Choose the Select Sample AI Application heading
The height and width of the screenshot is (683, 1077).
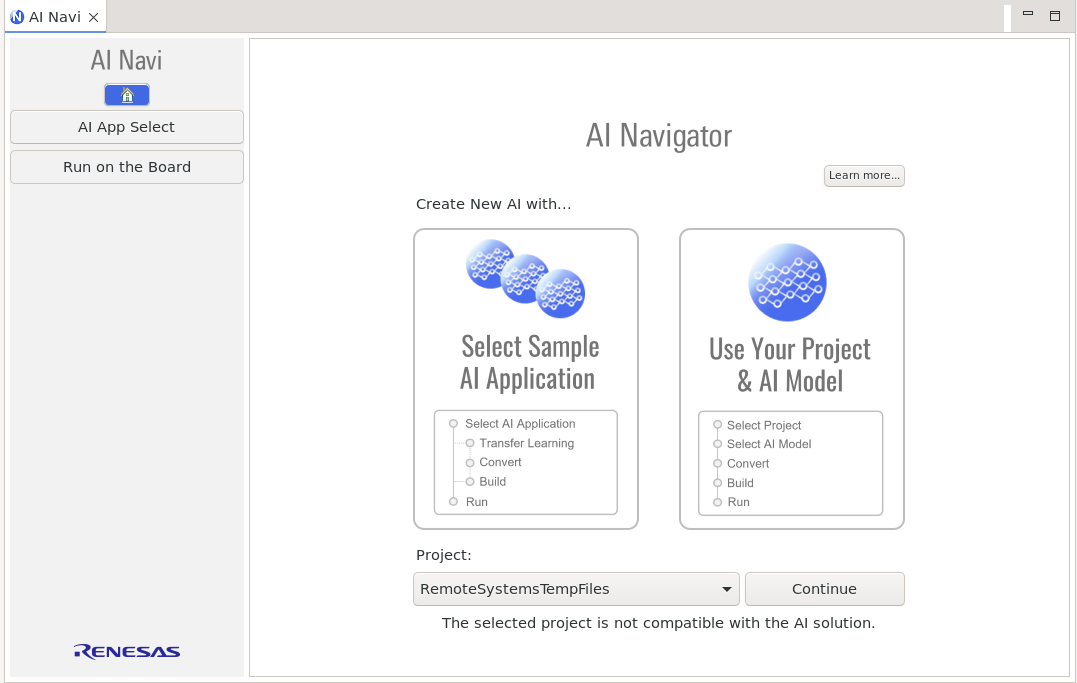coord(528,362)
